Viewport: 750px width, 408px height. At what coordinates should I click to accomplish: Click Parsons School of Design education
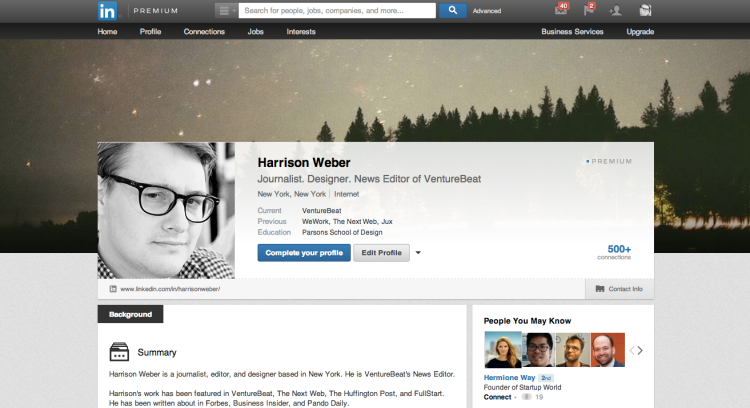pos(342,232)
